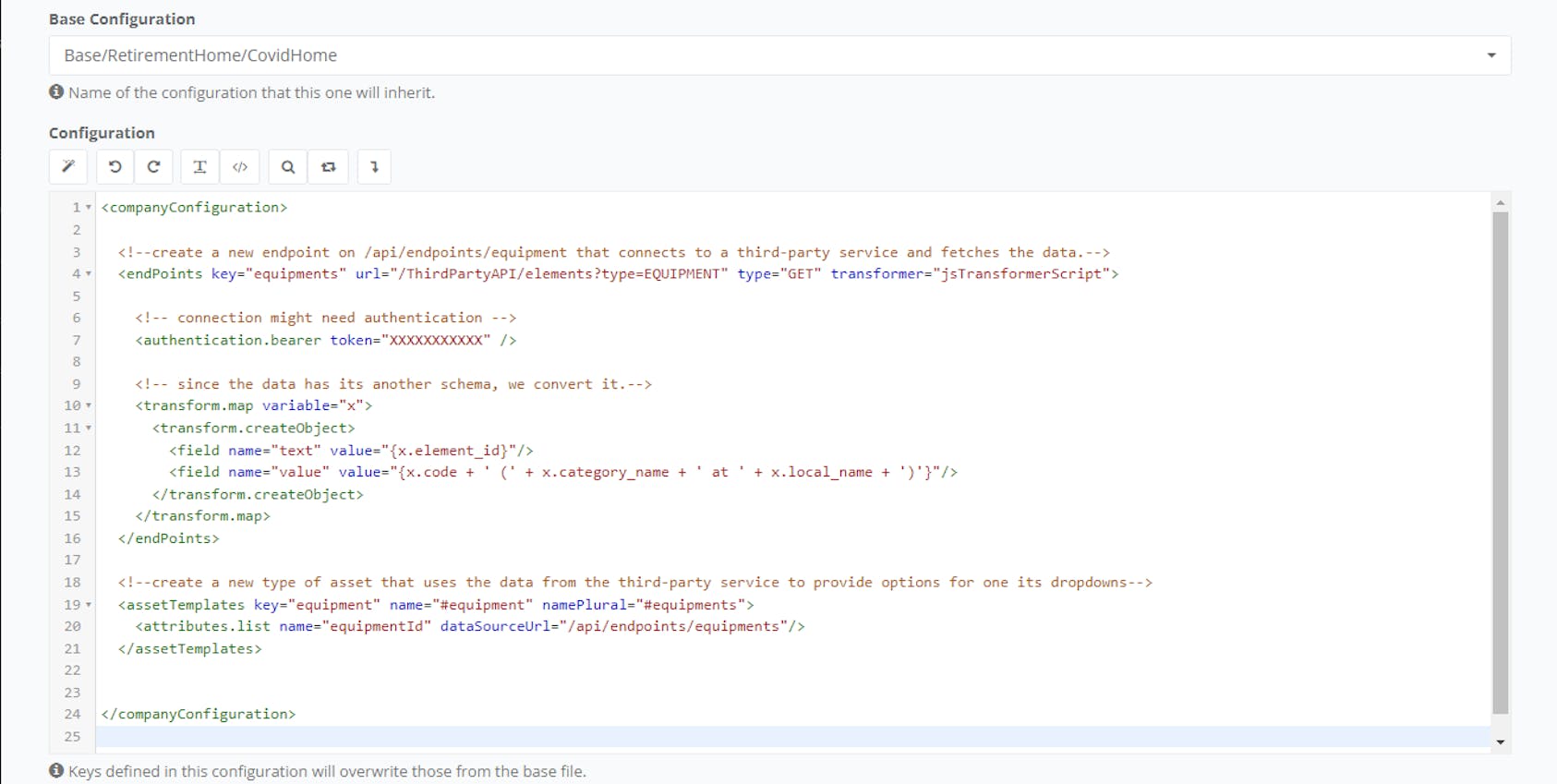1557x784 pixels.
Task: Click the closing endPoints tag
Action: tap(169, 538)
